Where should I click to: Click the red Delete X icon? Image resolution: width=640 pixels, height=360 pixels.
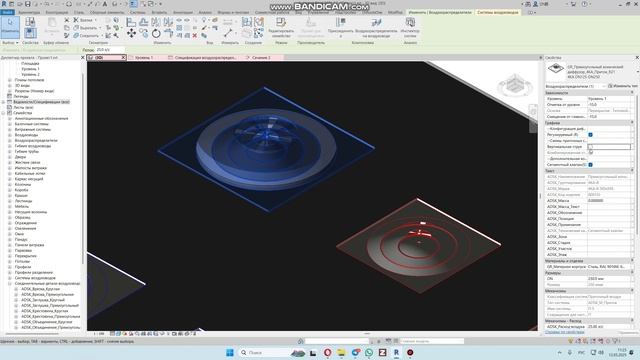coord(195,36)
